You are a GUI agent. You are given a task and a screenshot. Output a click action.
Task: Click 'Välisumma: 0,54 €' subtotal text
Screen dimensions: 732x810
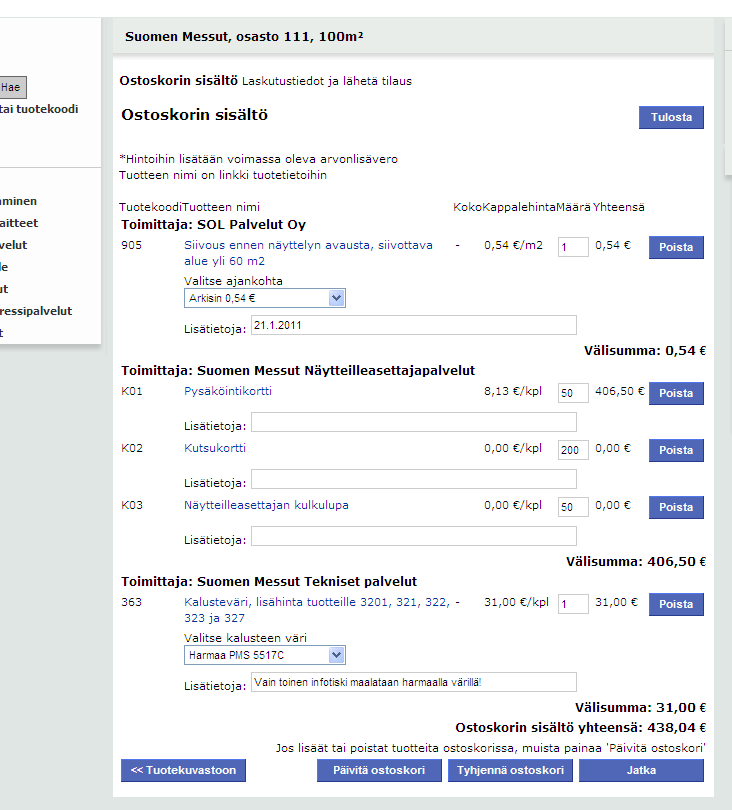pyautogui.click(x=645, y=351)
